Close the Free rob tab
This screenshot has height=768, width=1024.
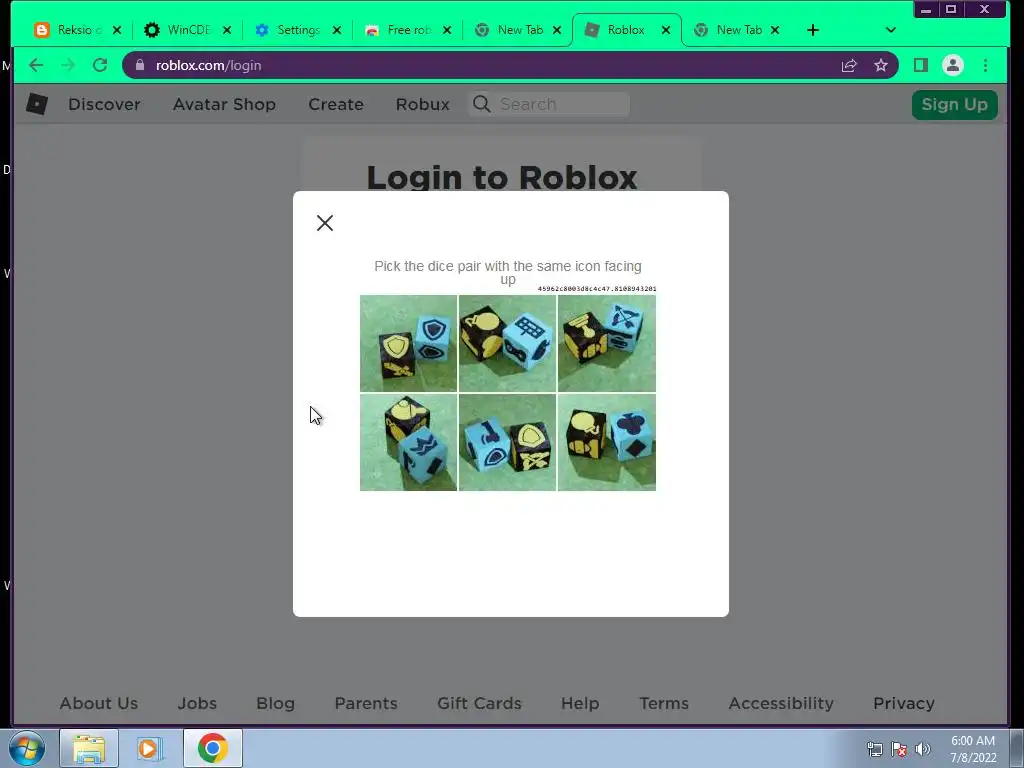click(447, 30)
